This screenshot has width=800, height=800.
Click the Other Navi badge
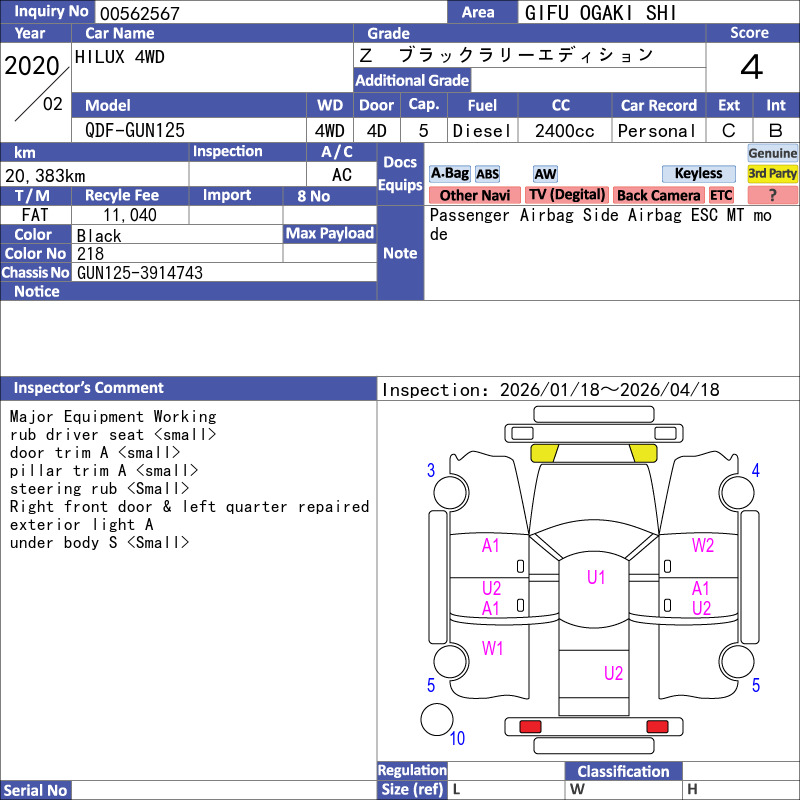click(474, 196)
